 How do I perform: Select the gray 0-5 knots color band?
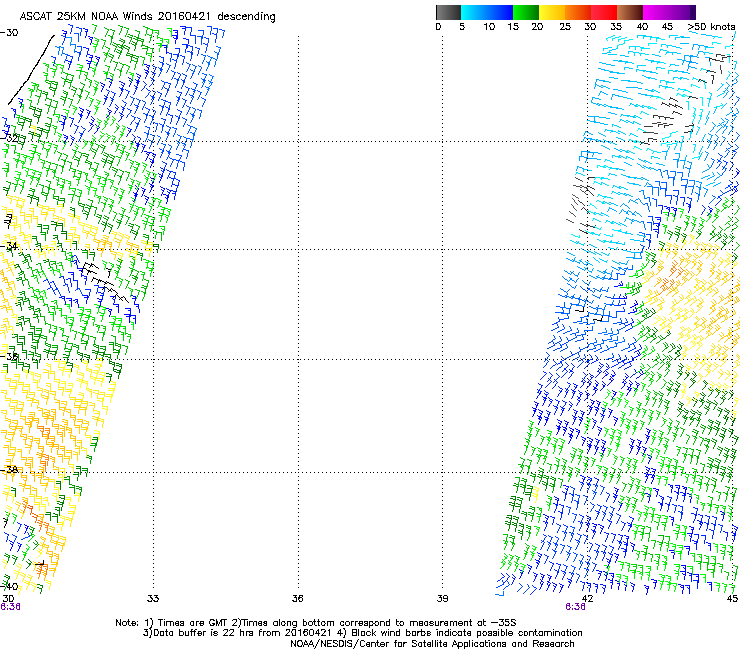click(448, 12)
